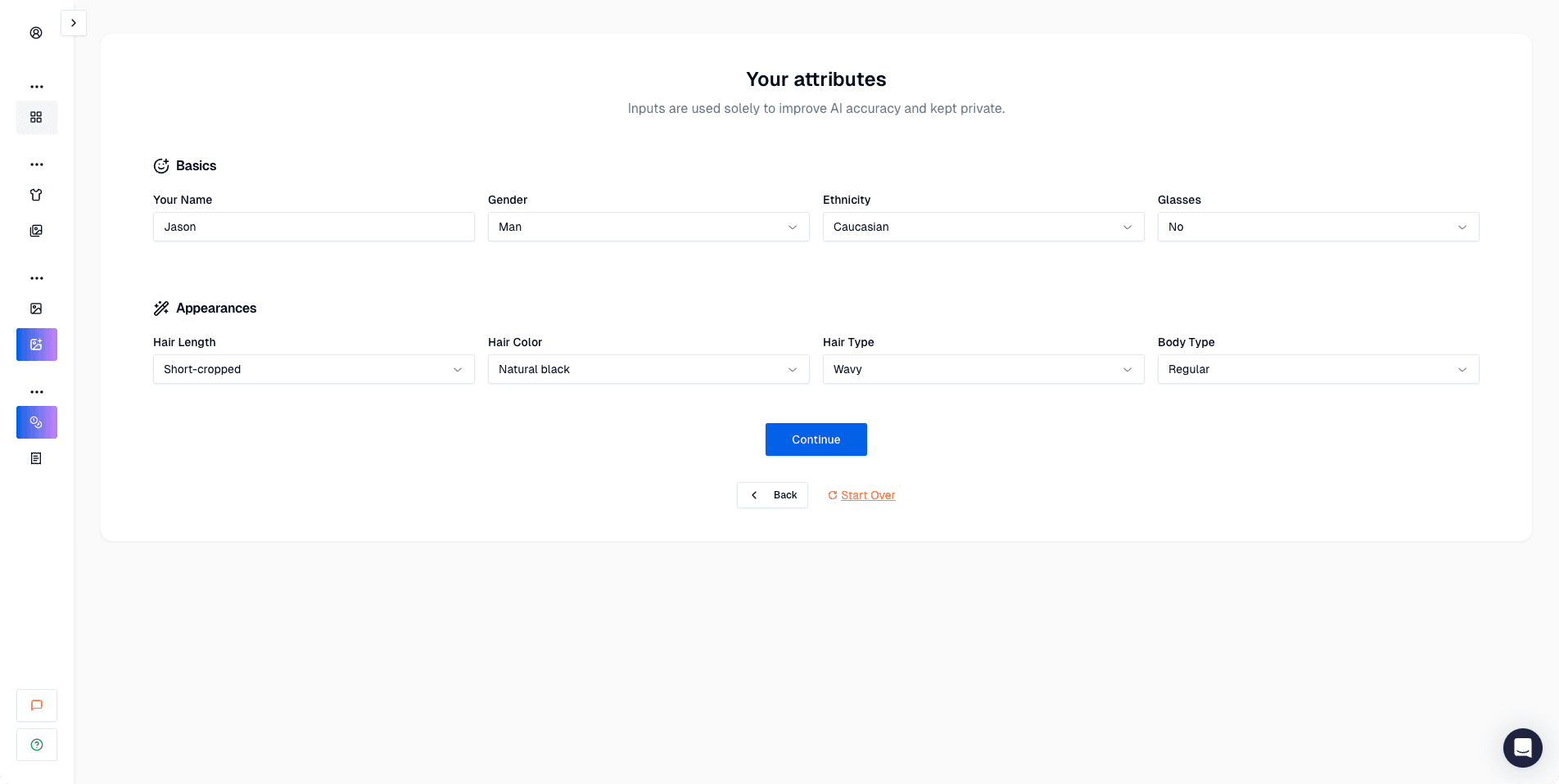
Task: Select the highlighted add-image sparkle icon
Action: point(36,345)
